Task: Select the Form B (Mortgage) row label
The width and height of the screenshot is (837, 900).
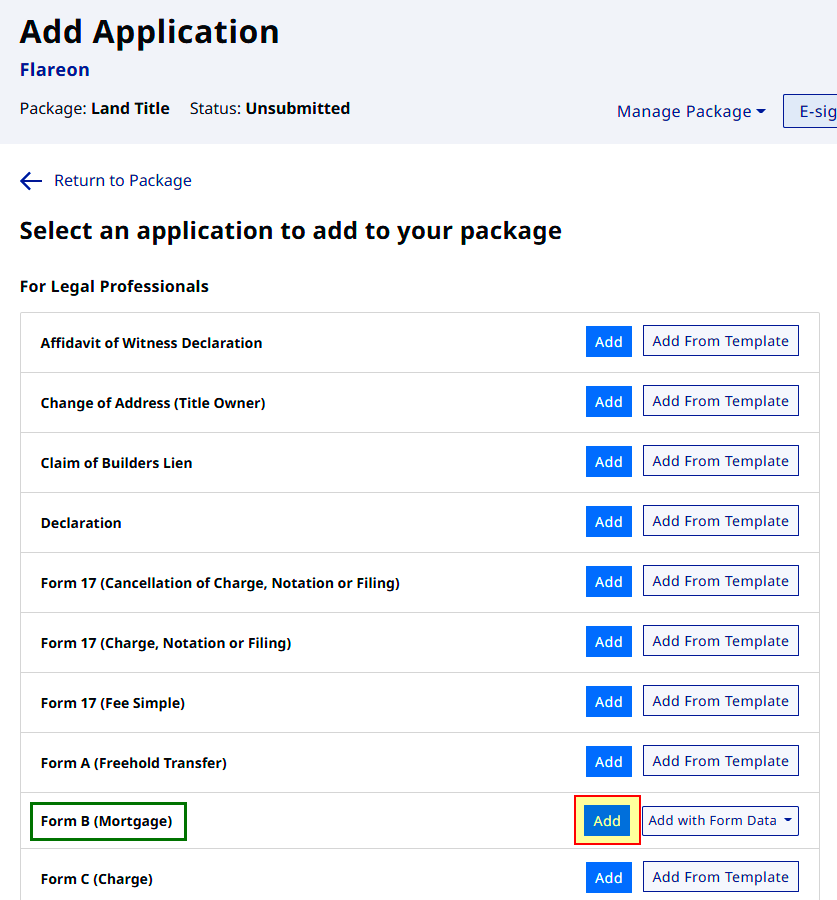Action: point(107,821)
